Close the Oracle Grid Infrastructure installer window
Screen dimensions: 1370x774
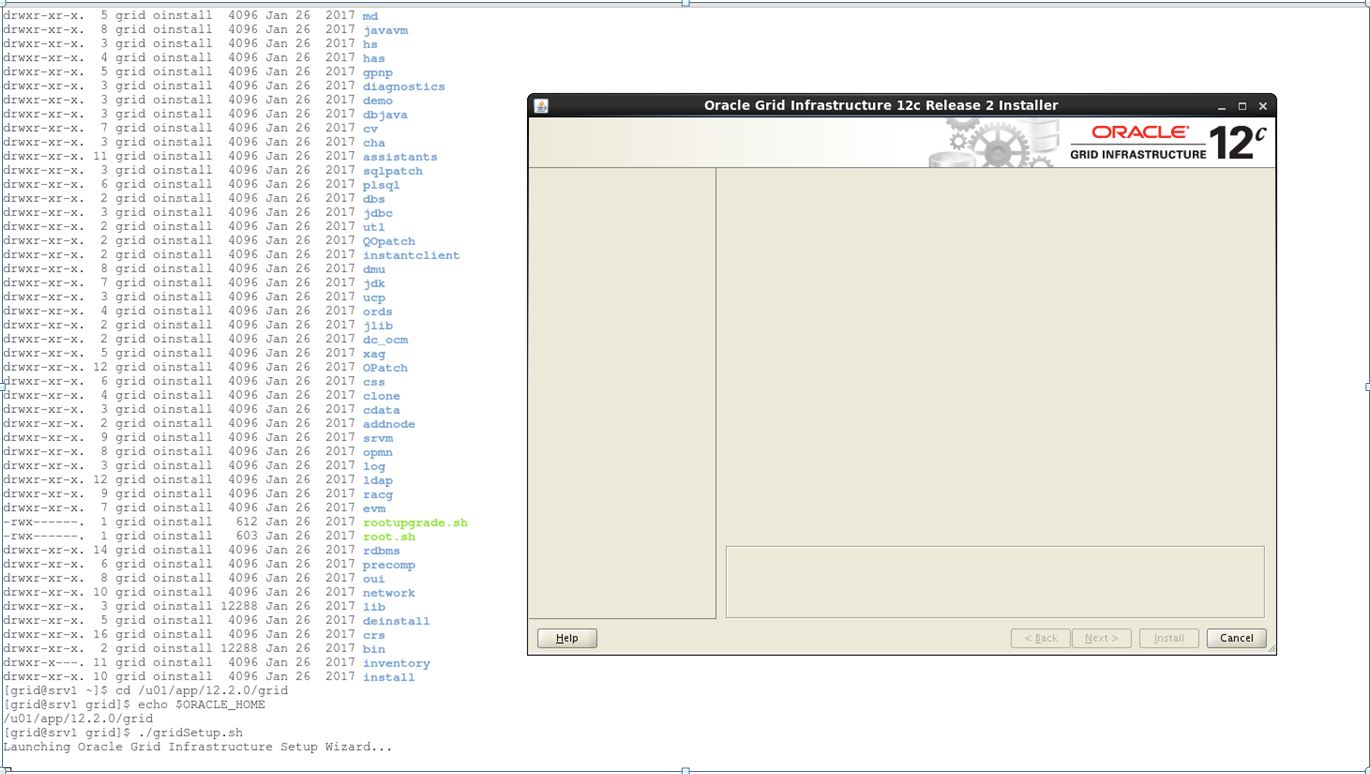[x=1263, y=106]
